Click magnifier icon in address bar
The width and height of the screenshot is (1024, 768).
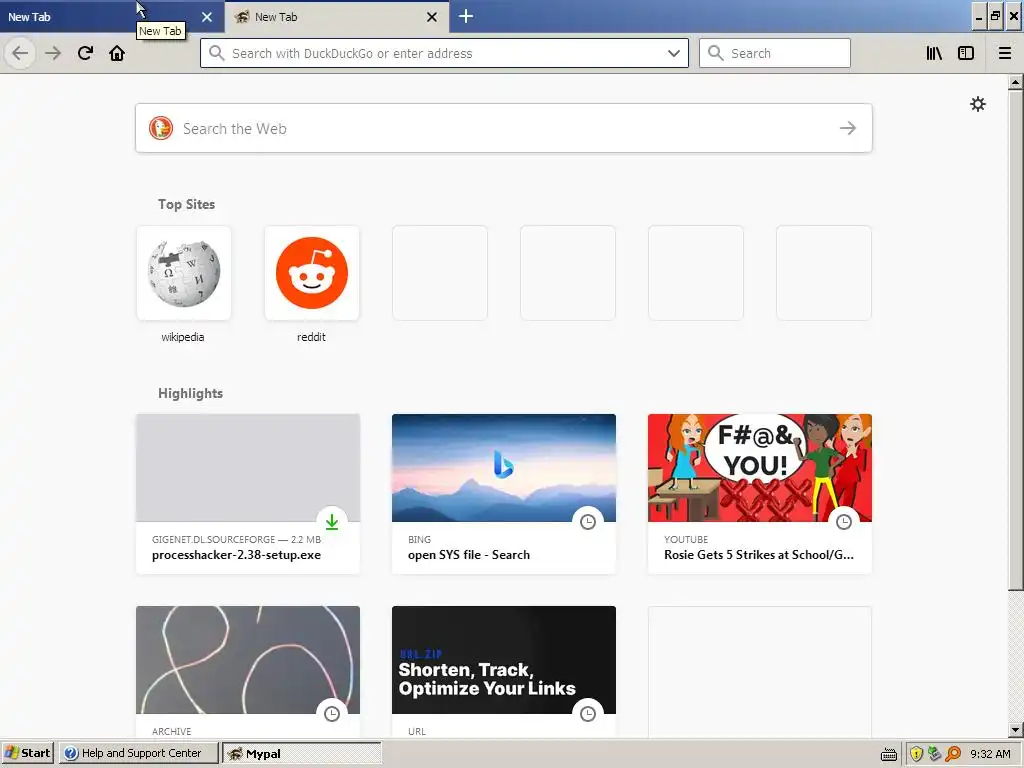[x=216, y=53]
